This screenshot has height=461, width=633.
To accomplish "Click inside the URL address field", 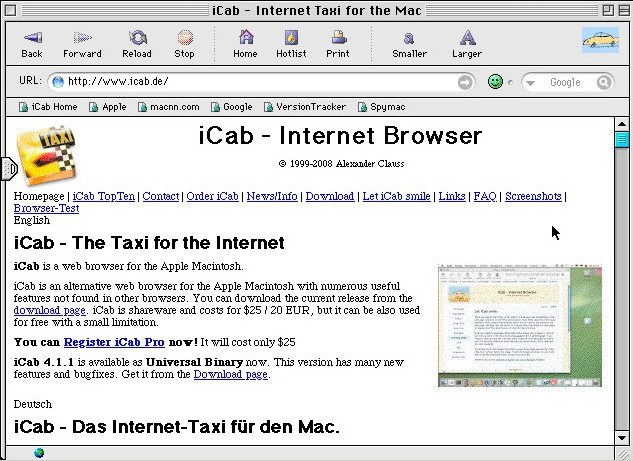I will pos(250,82).
